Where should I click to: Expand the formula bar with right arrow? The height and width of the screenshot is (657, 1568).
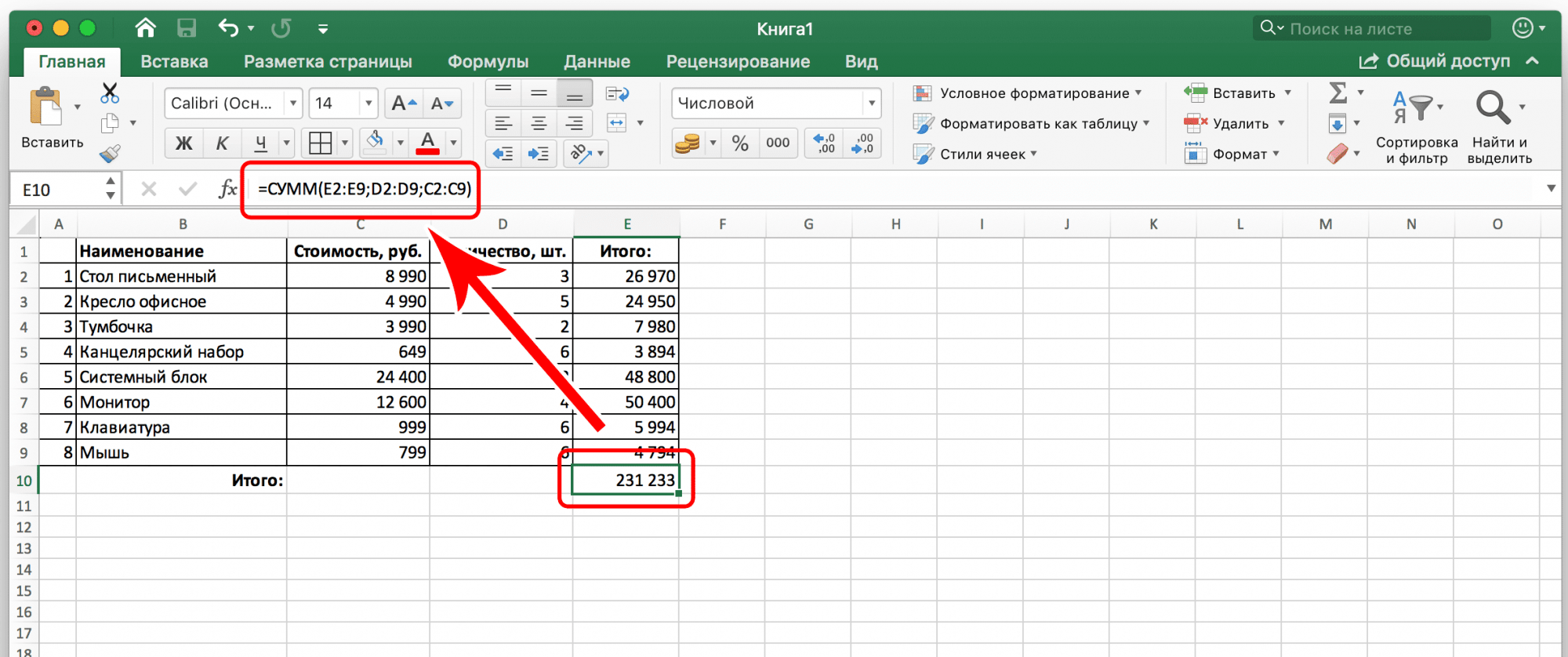1551,188
